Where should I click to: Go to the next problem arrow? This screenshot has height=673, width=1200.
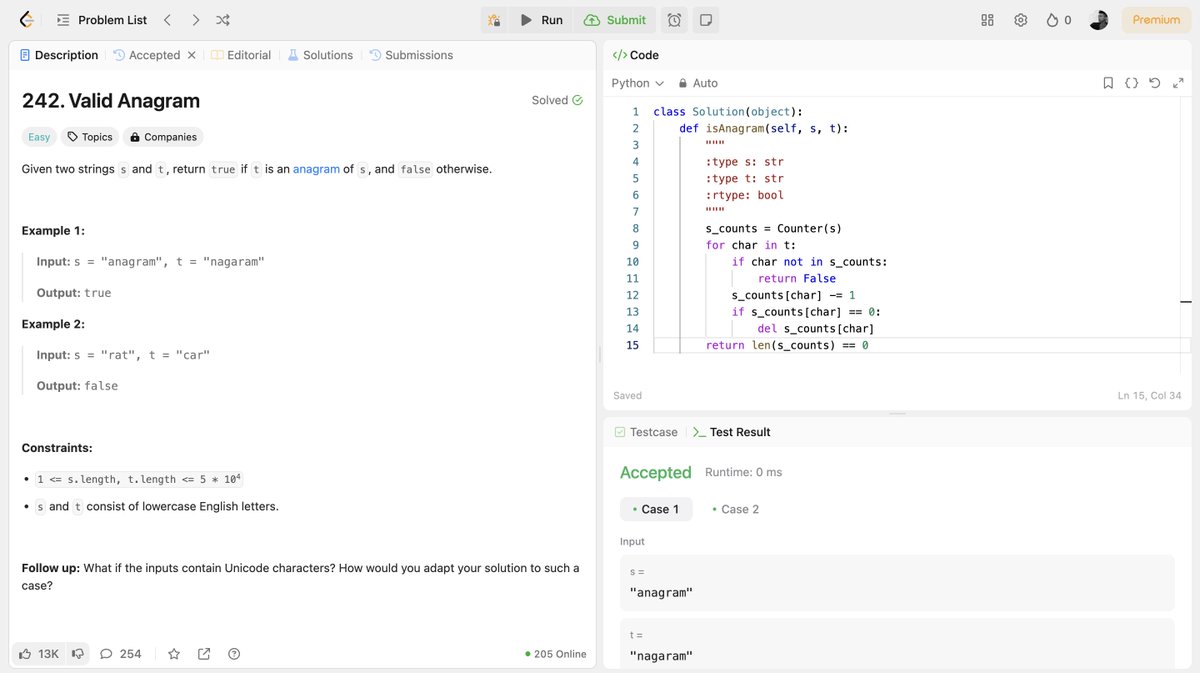(195, 20)
